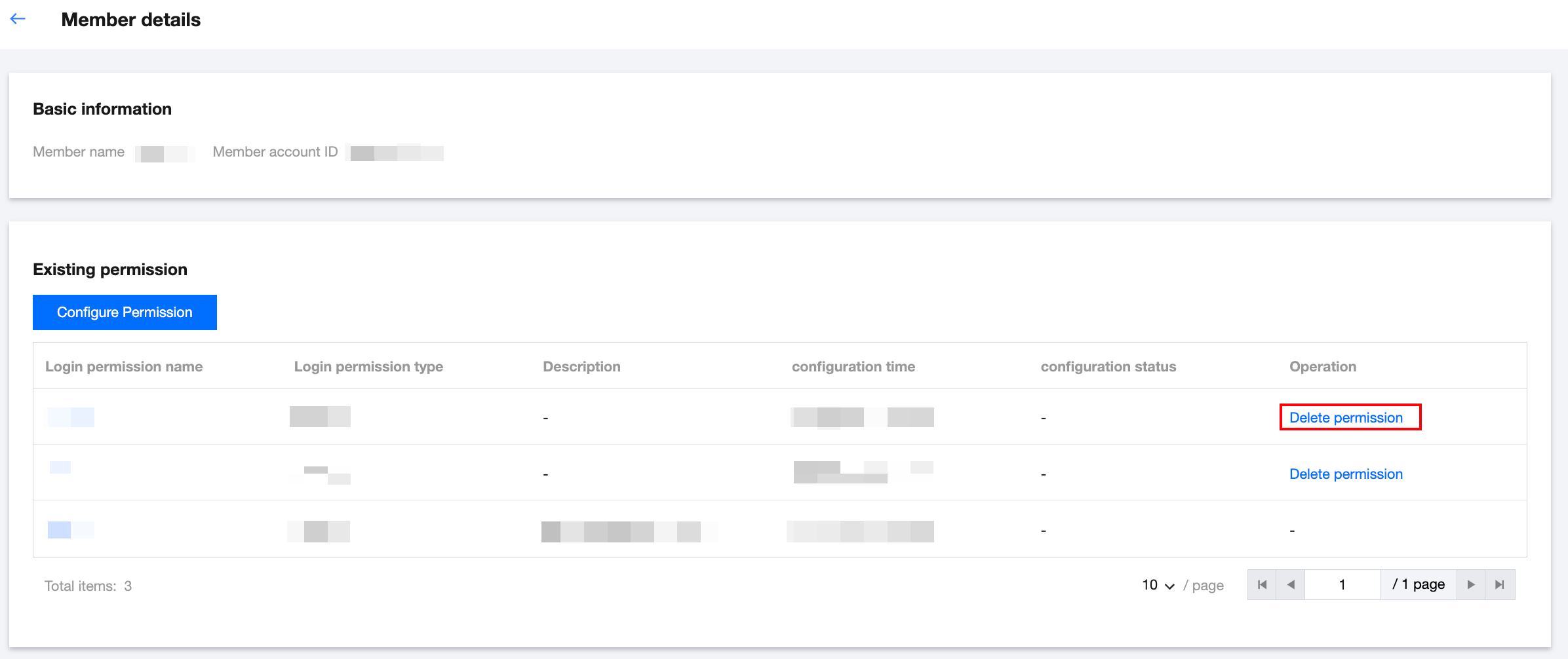Viewport: 1568px width, 659px height.
Task: Click the configuration status column header
Action: click(1108, 366)
